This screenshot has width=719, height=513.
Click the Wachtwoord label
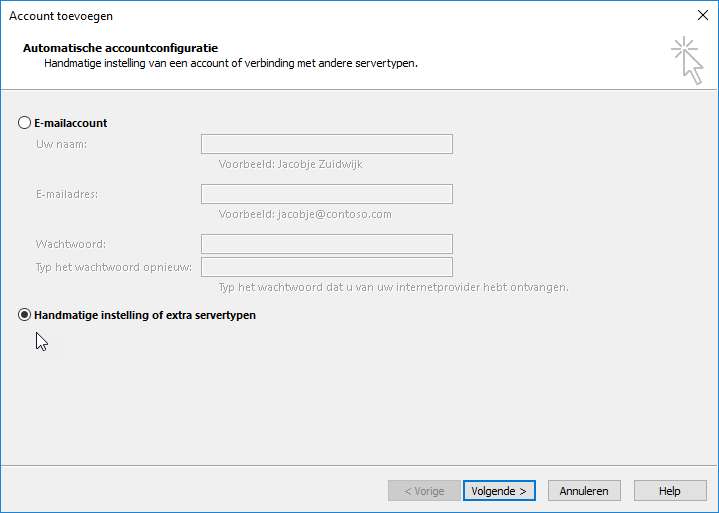coord(71,244)
